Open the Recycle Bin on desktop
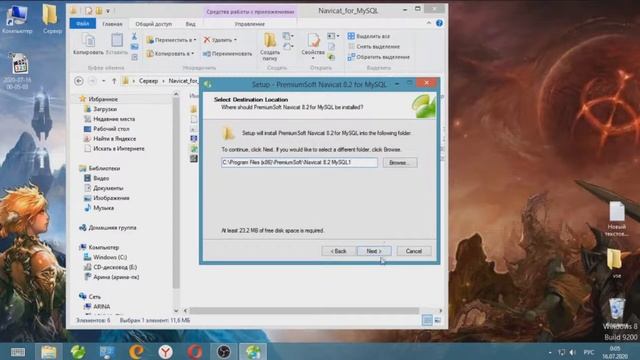Image resolution: width=640 pixels, height=360 pixels. coord(617,309)
